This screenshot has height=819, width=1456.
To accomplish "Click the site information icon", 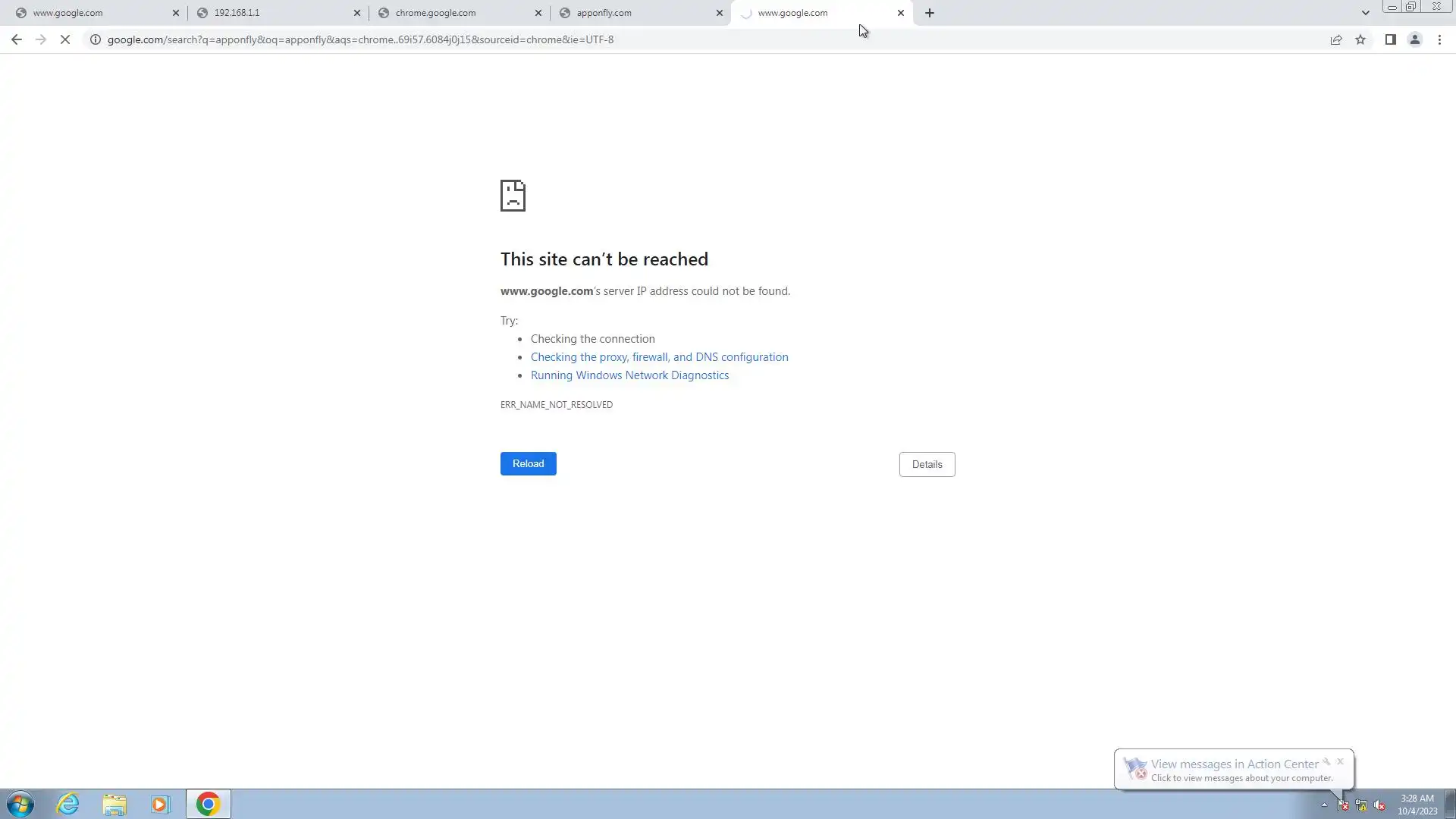I will 96,39.
